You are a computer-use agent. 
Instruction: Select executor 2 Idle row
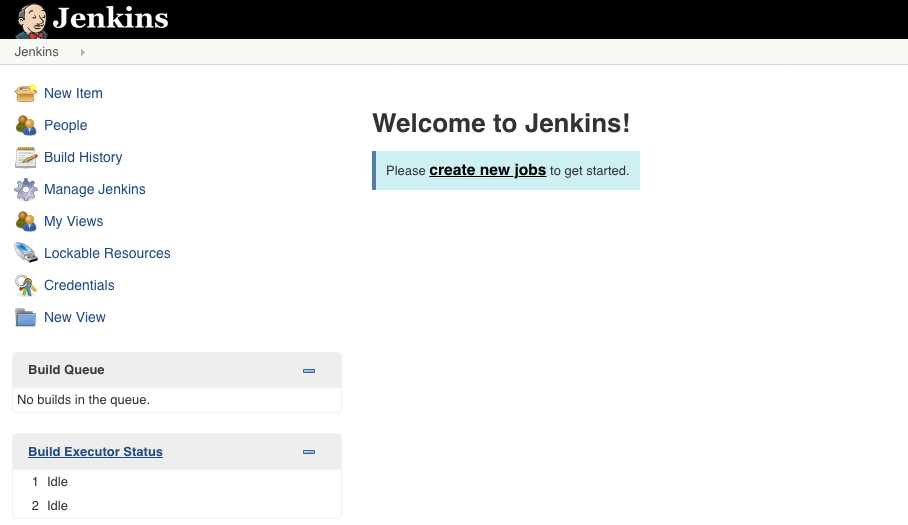[x=177, y=506]
